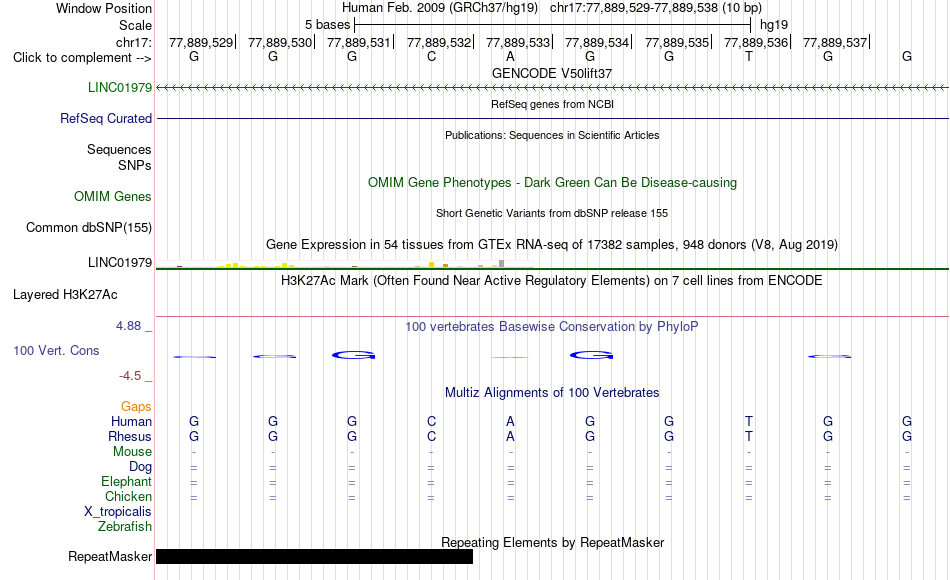Click base C in the complement sequence row
Viewport: 950px width, 580px height.
click(431, 56)
